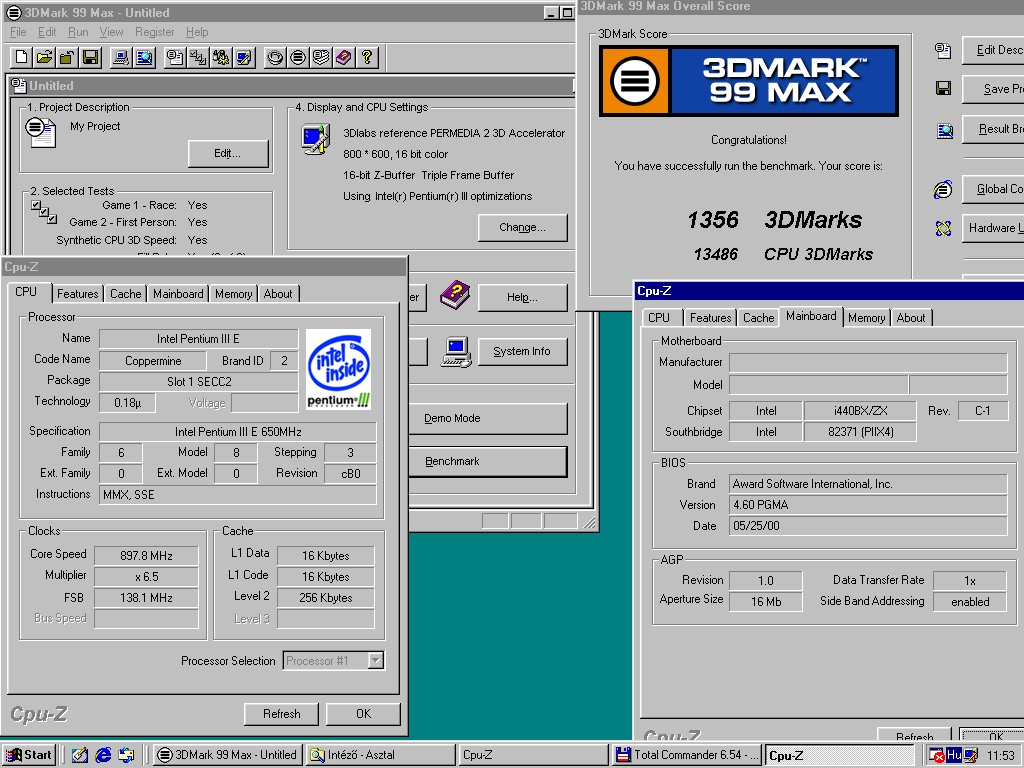
Task: Click the Windows Start button
Action: pos(29,755)
